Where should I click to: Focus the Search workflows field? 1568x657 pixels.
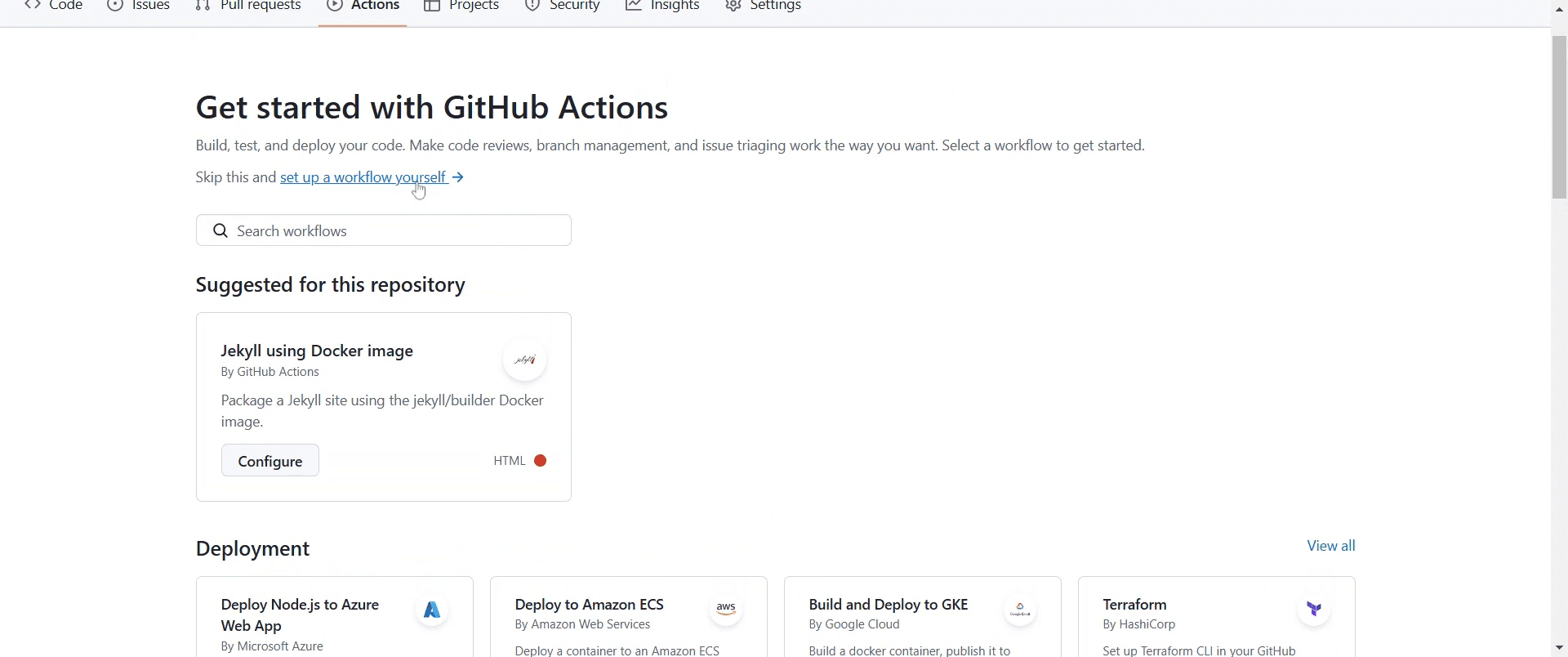click(384, 230)
